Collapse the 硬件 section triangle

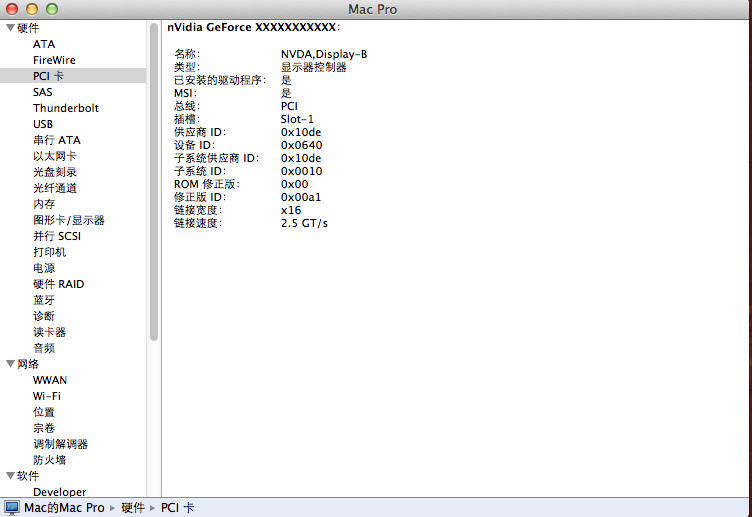click(10, 28)
